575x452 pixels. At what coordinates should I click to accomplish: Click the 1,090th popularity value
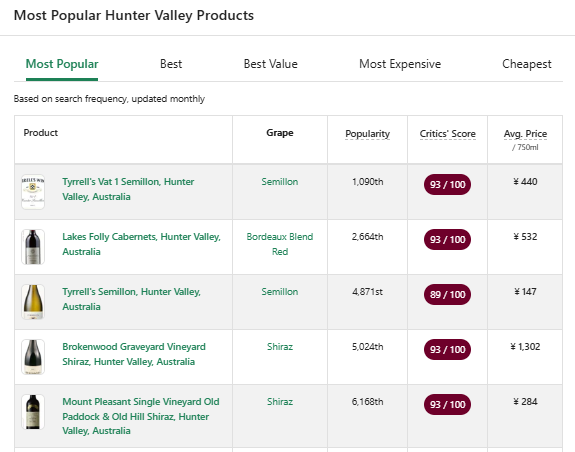coord(367,182)
